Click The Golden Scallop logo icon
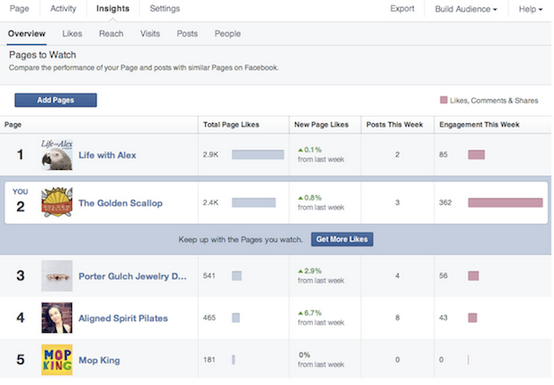The image size is (554, 385). pos(57,202)
